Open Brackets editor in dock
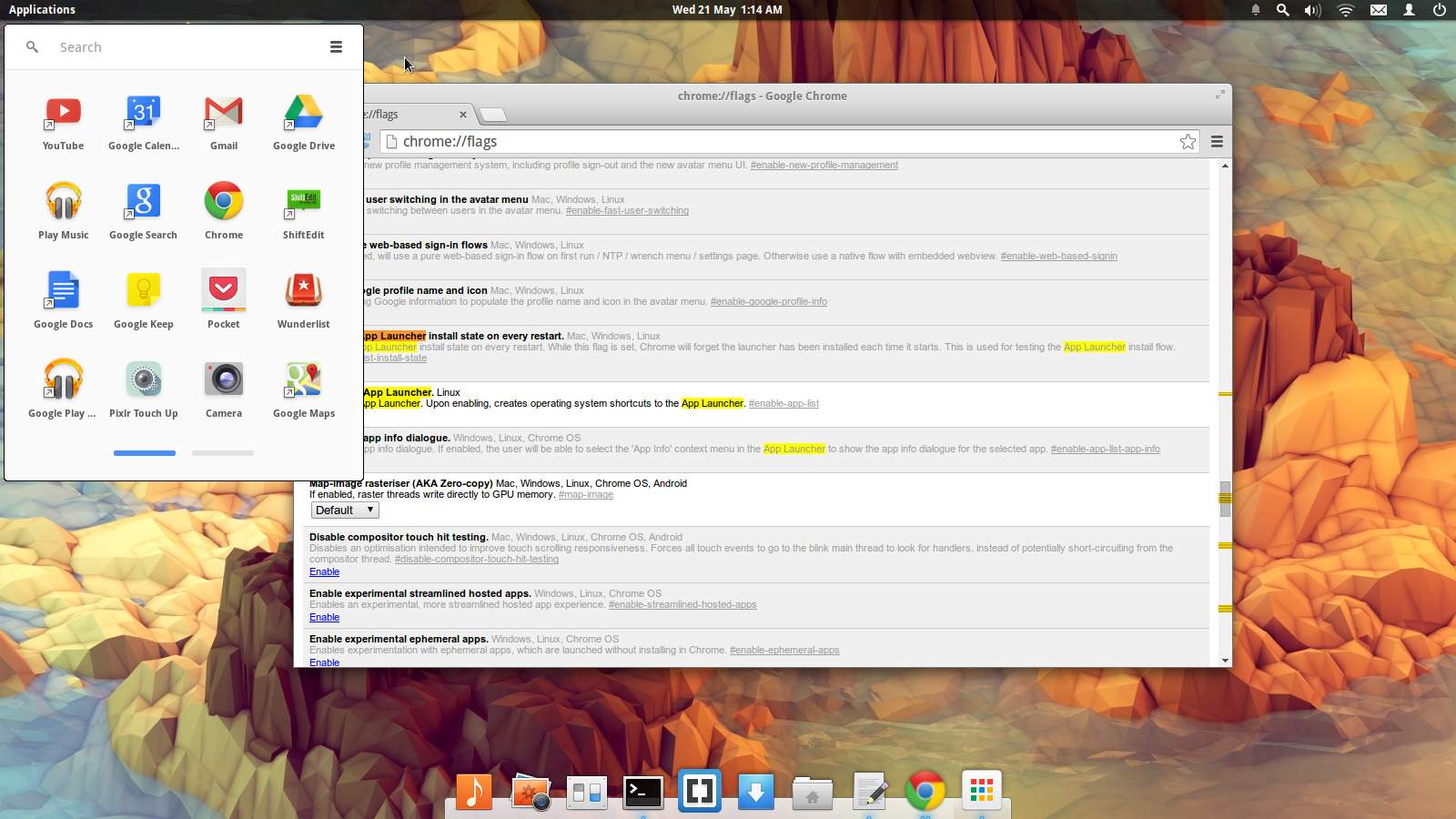1456x819 pixels. click(700, 791)
